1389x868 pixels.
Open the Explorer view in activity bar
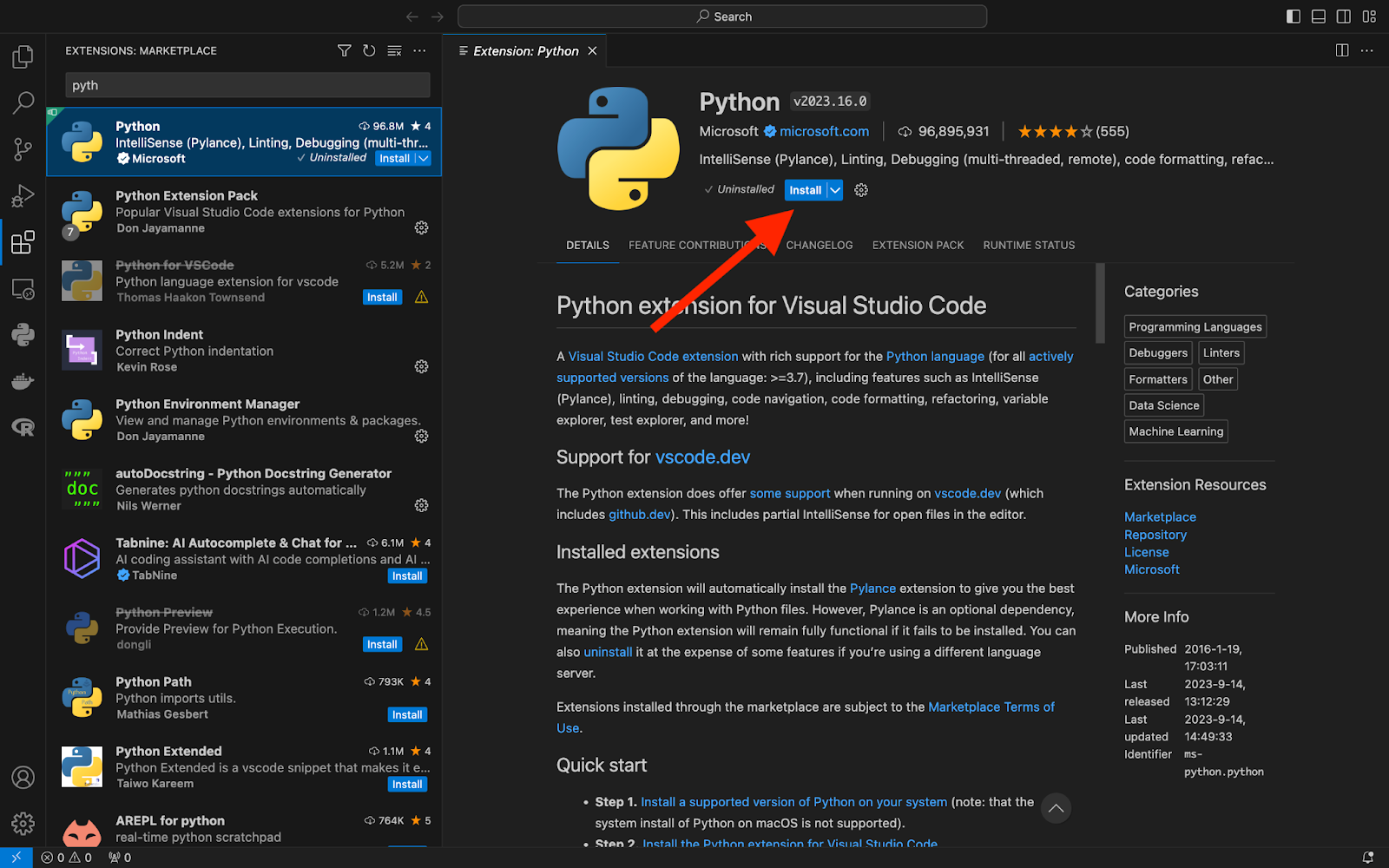23,57
